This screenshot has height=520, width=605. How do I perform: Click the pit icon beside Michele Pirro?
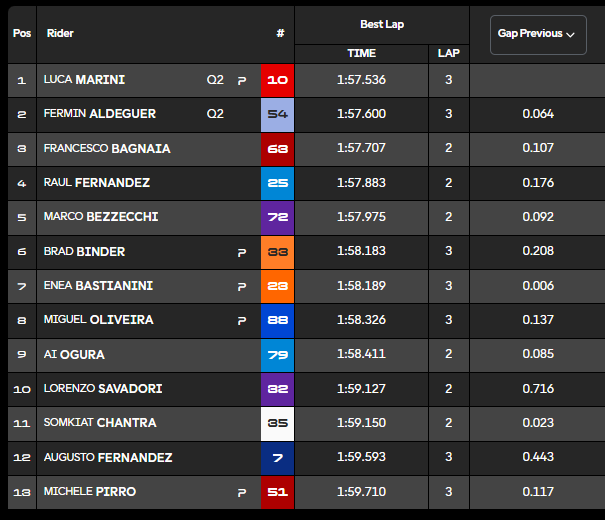tap(241, 492)
